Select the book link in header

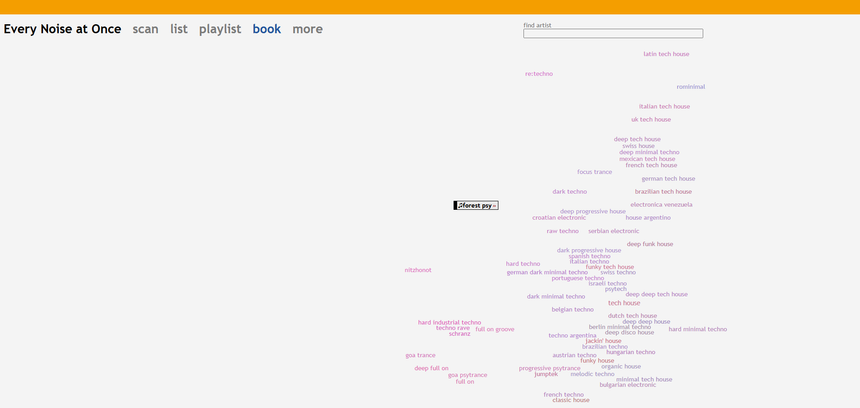[x=266, y=29]
